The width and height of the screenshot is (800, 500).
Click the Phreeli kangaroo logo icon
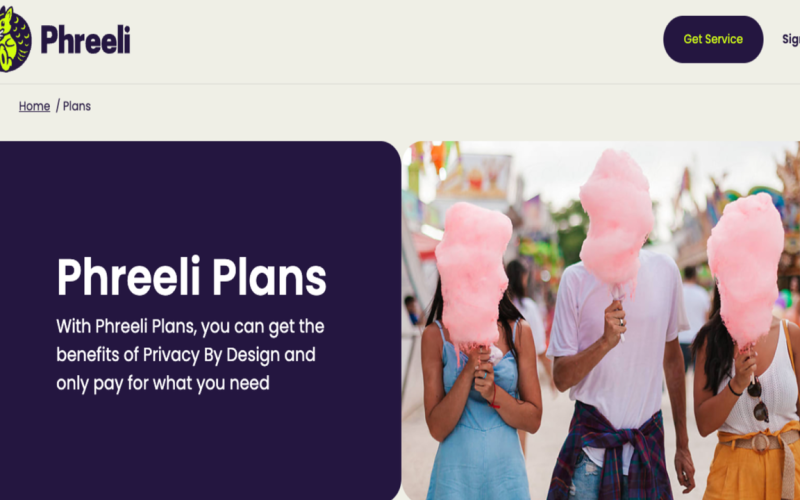coord(15,39)
